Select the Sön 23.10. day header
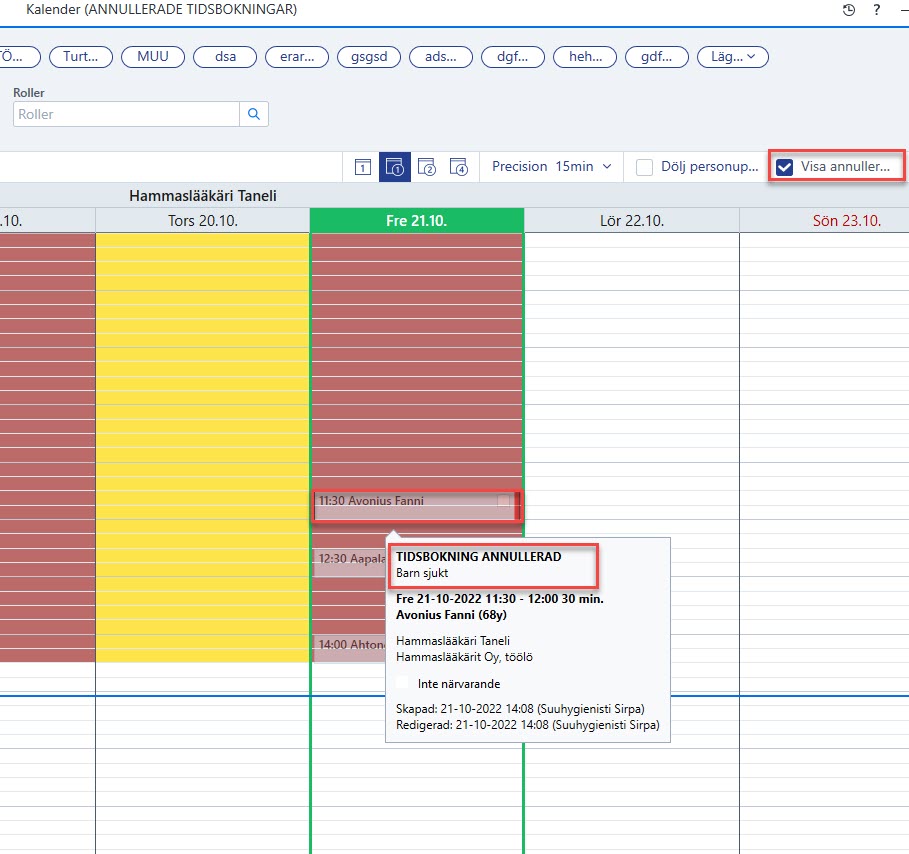909x854 pixels. pyautogui.click(x=846, y=221)
